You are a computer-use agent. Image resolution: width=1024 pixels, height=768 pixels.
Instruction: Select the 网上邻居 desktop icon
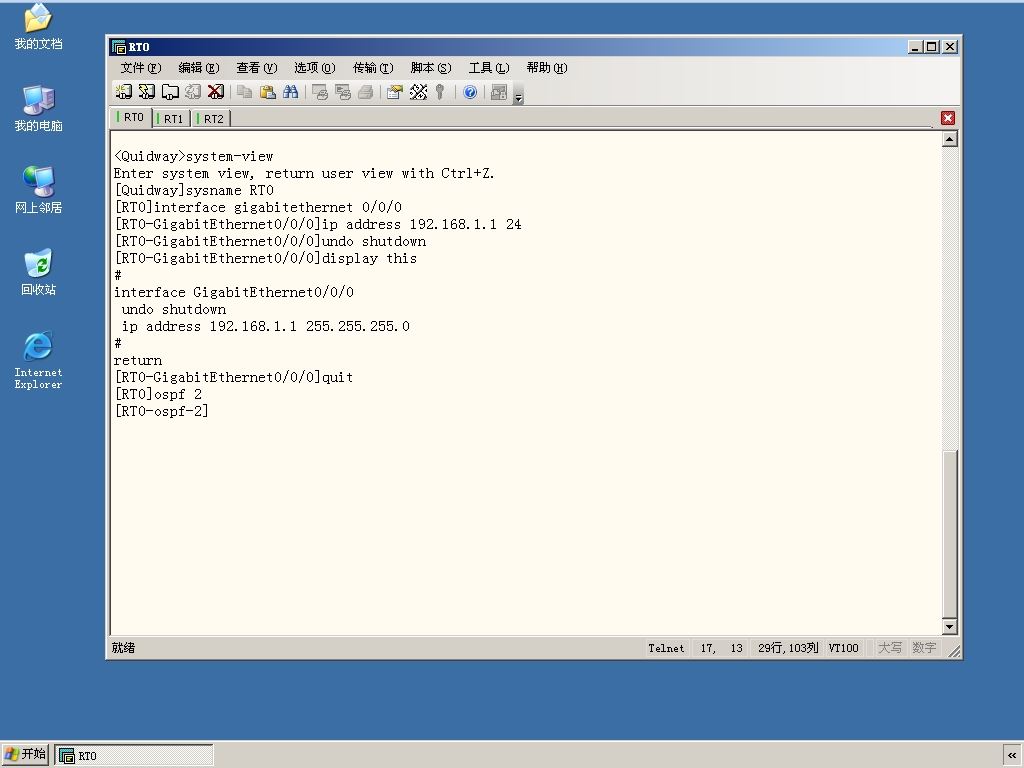(x=38, y=191)
